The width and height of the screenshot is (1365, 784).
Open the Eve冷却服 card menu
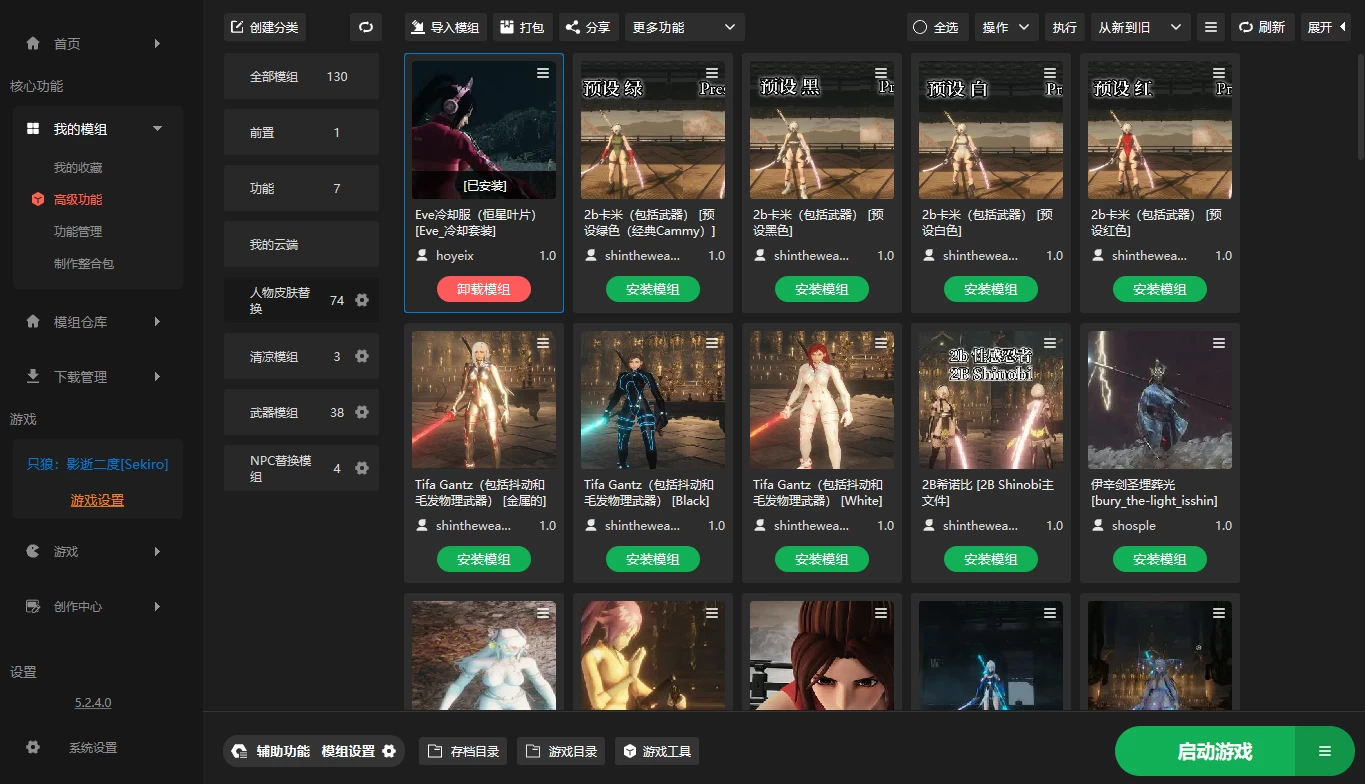(x=543, y=72)
